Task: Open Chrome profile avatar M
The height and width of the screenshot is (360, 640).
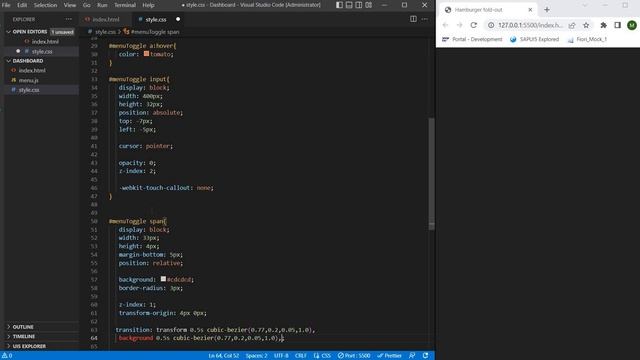Action: 632,25
